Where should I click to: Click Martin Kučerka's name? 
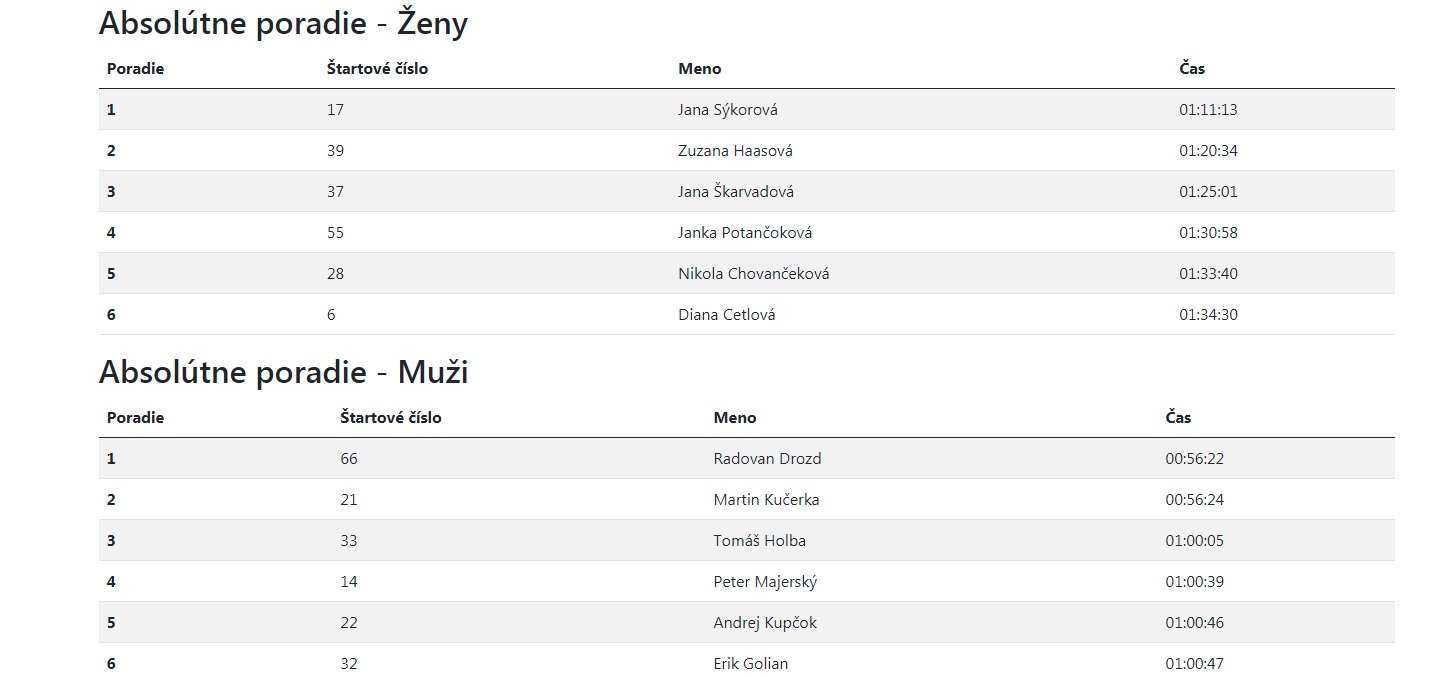[766, 500]
